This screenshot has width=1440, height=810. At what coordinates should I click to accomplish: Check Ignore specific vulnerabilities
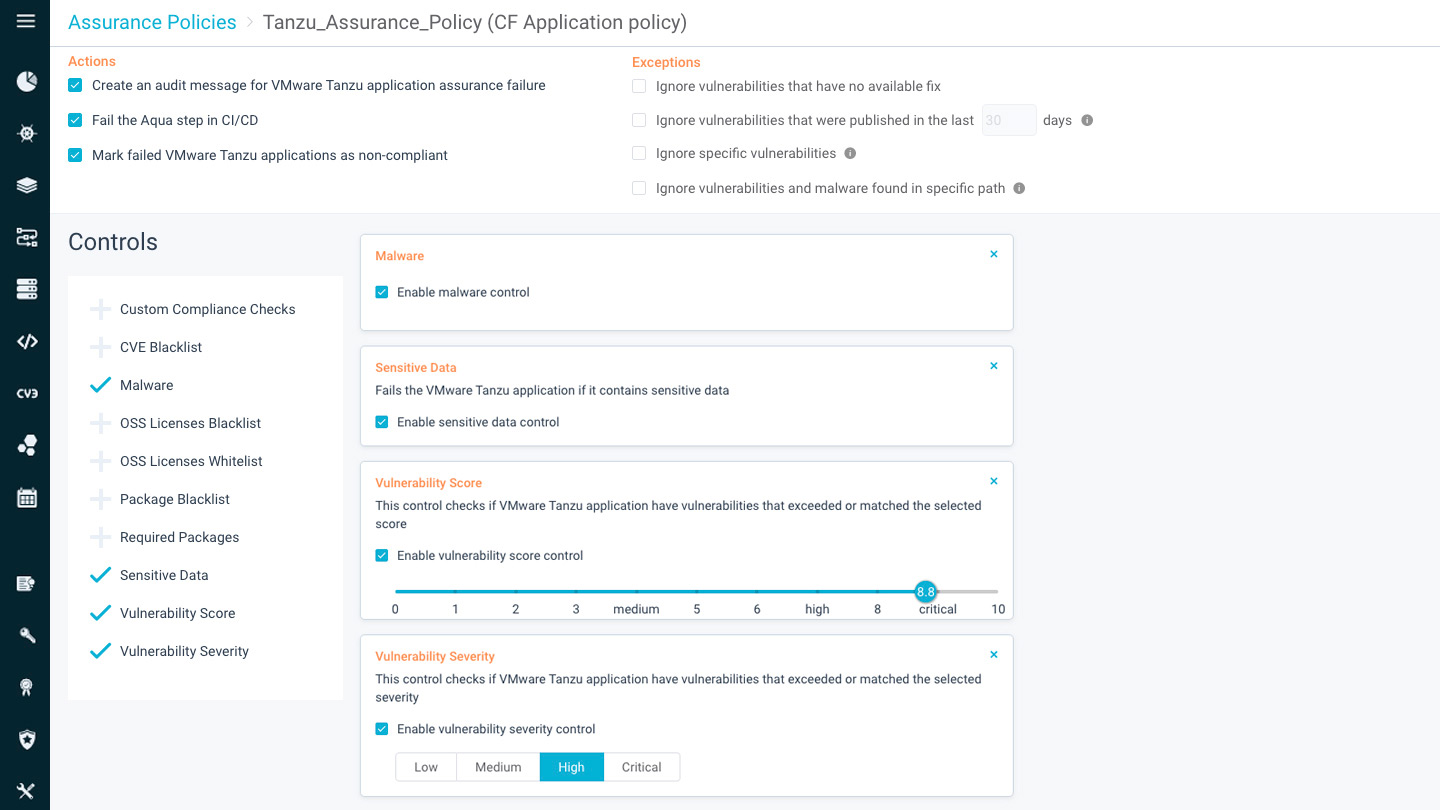(x=639, y=154)
